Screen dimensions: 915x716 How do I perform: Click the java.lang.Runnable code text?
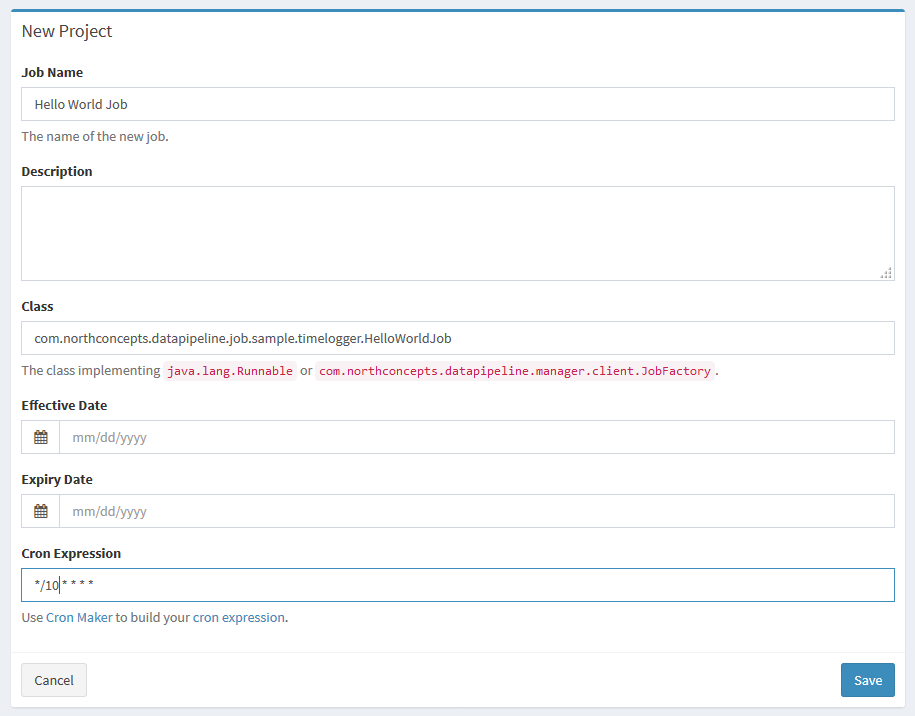tap(230, 371)
